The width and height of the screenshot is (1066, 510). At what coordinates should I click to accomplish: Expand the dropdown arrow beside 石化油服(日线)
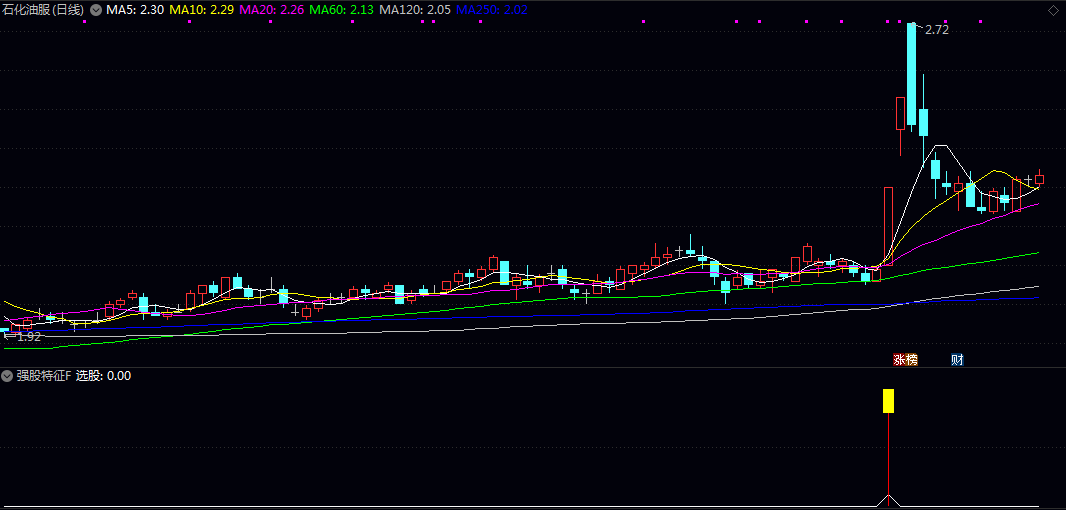click(96, 9)
